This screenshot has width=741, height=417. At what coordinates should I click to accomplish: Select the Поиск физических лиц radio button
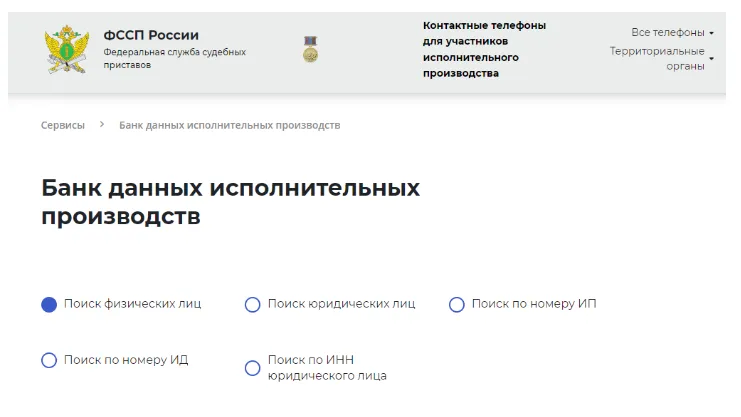coord(49,304)
